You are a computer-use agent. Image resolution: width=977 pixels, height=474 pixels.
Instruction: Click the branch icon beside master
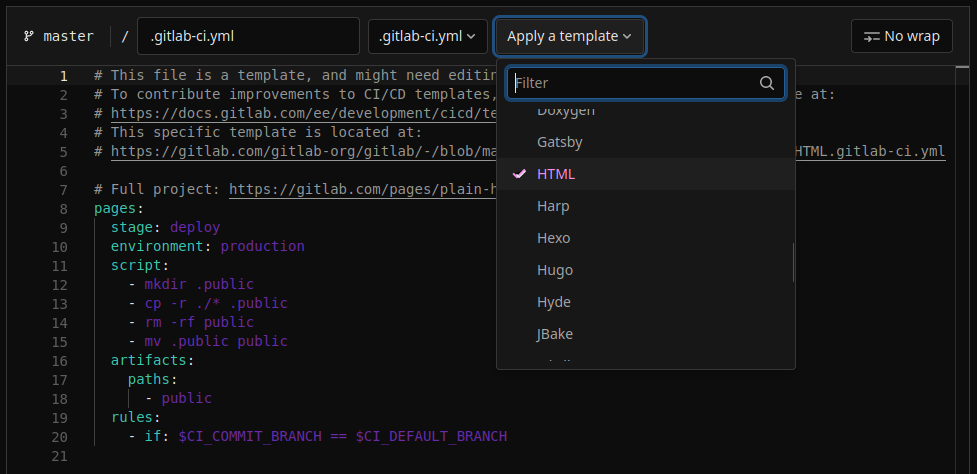click(28, 36)
